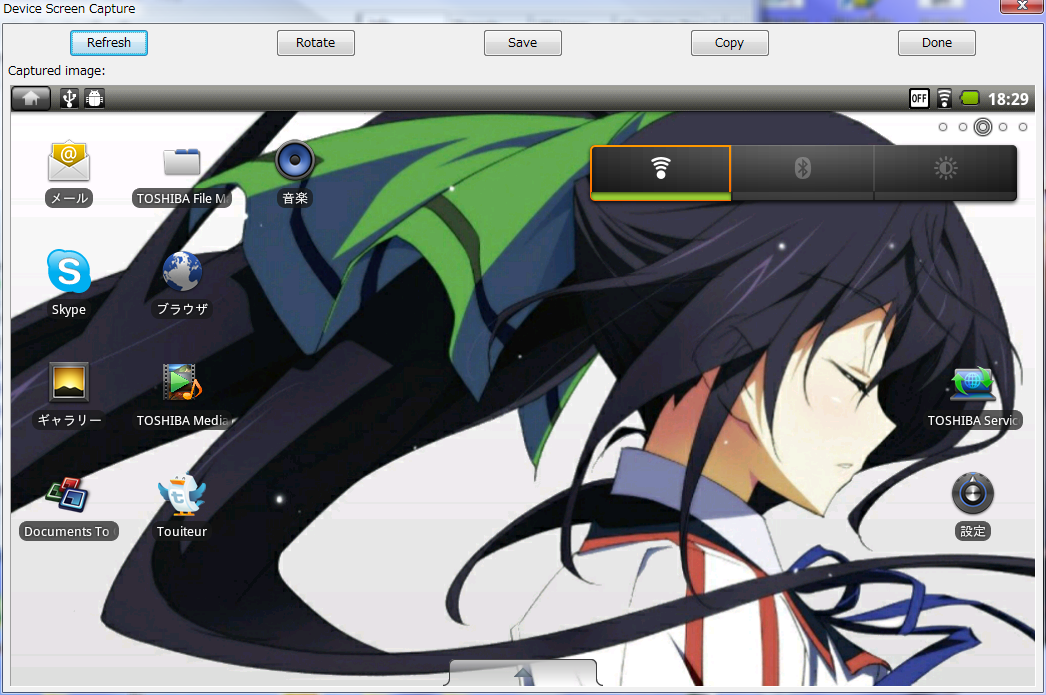This screenshot has width=1046, height=695.
Task: Tap the USB connection status icon
Action: [x=69, y=99]
